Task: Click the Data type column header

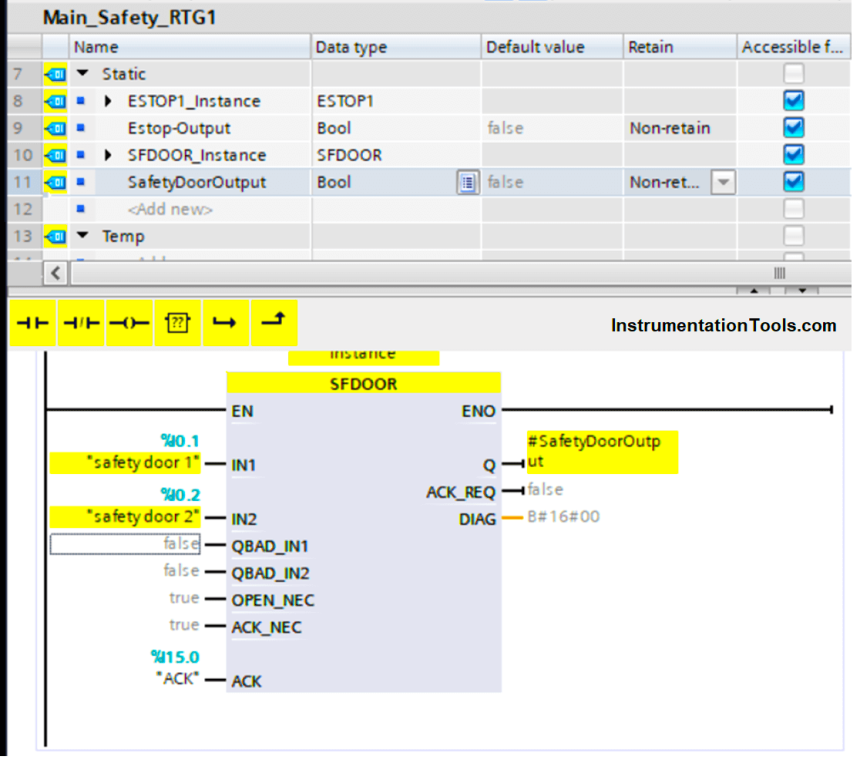Action: (x=351, y=47)
